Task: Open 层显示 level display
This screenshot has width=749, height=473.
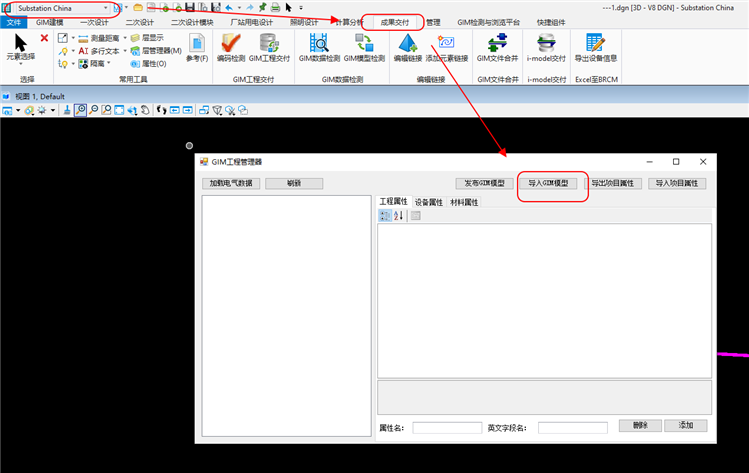Action: coord(147,38)
